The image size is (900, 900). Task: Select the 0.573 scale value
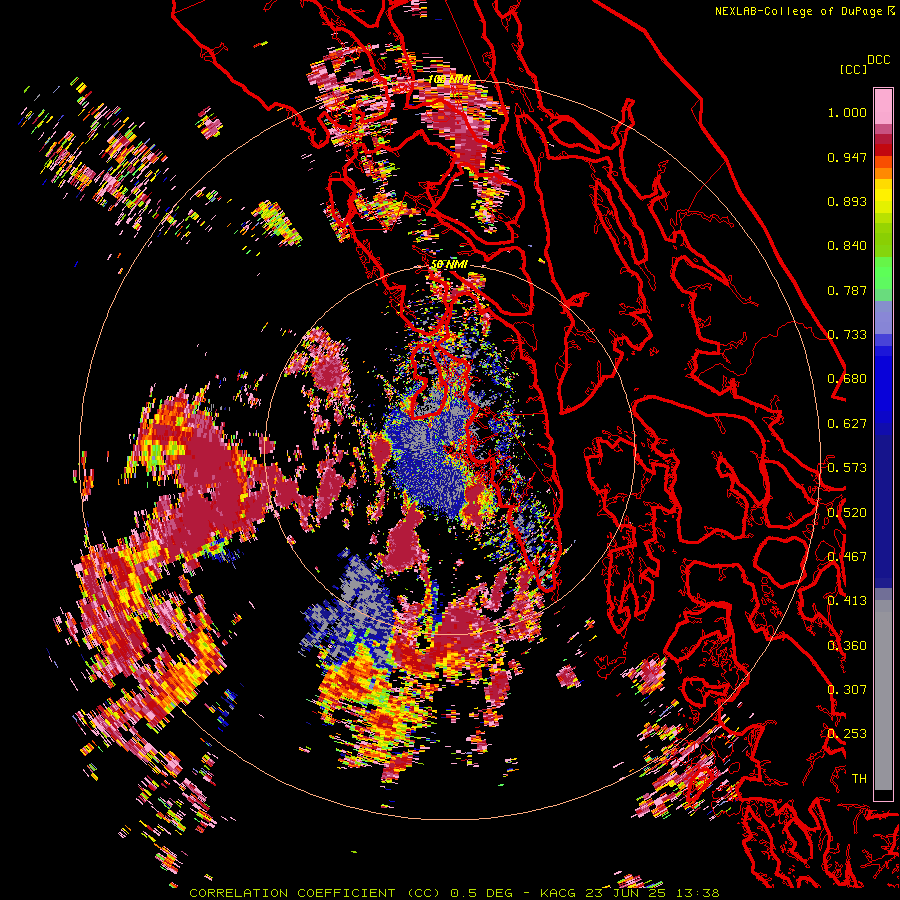(x=847, y=468)
